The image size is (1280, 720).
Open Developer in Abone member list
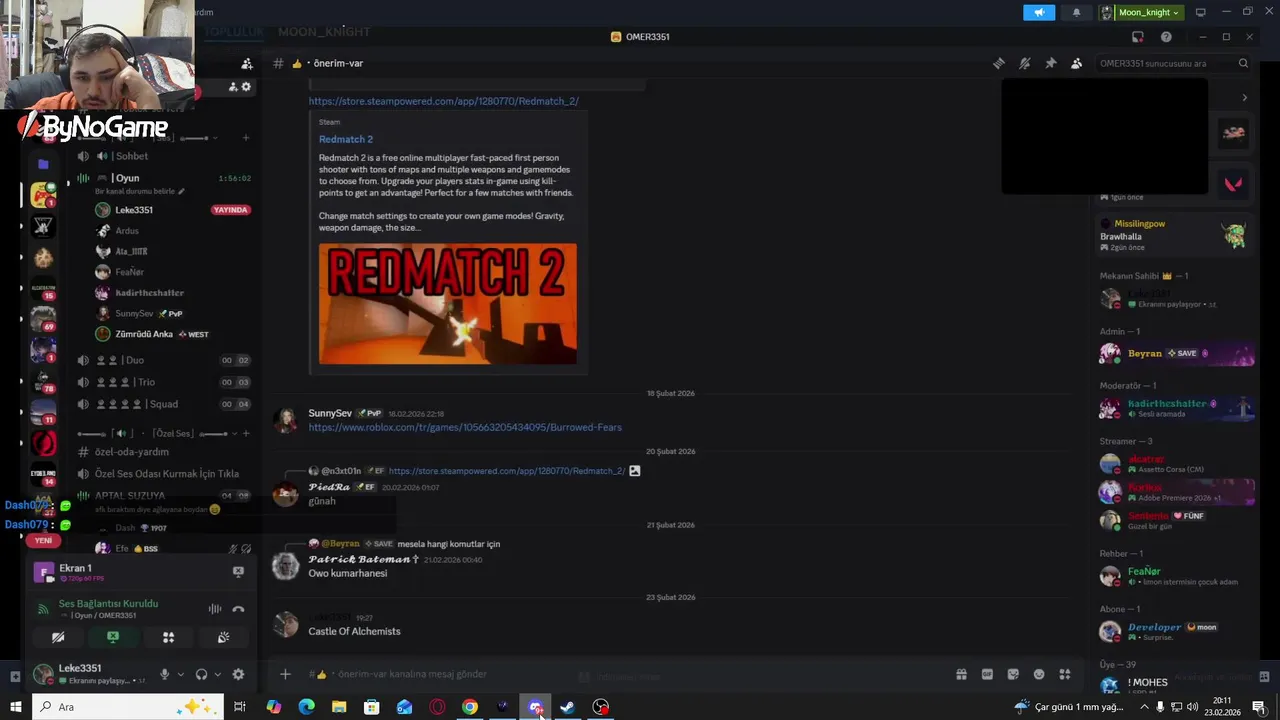point(1176,631)
